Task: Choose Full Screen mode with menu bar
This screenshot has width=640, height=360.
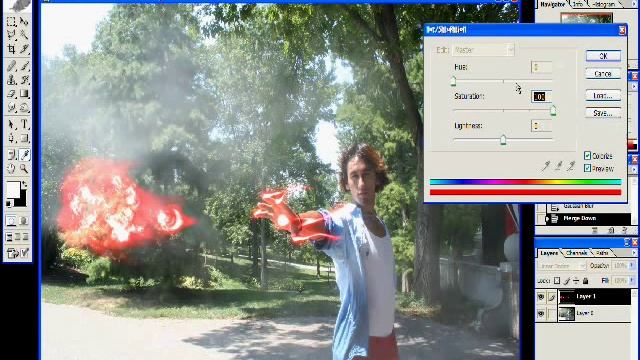Action: click(x=18, y=237)
